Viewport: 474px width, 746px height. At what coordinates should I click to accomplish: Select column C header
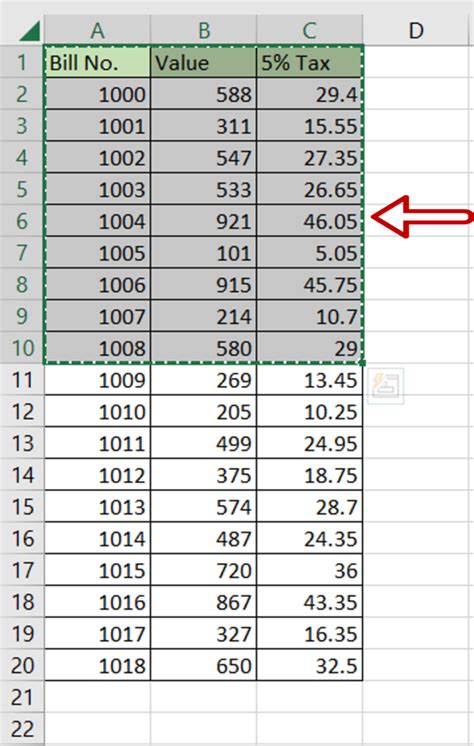309,30
